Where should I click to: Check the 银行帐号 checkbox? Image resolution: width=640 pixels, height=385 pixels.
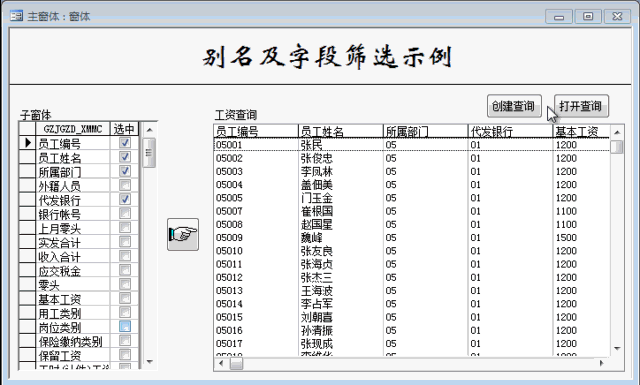pos(125,214)
